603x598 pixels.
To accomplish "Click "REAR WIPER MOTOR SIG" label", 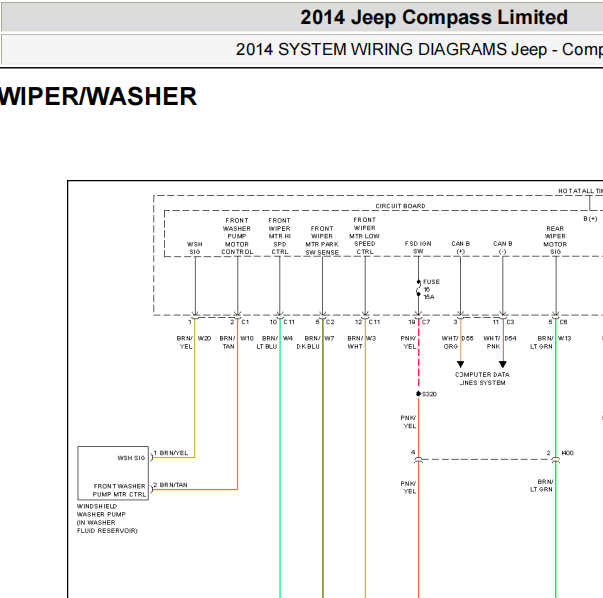I will click(555, 240).
